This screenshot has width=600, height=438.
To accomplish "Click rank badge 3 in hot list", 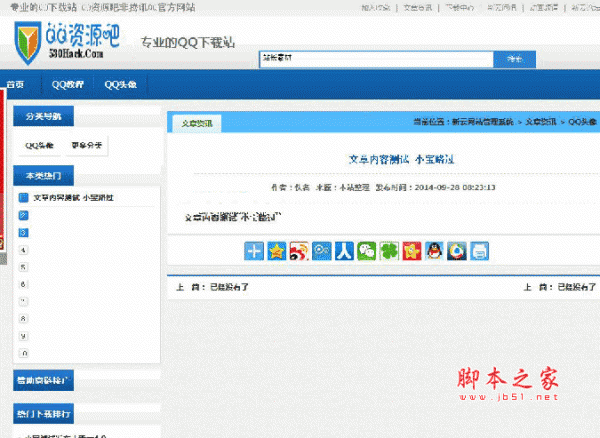I will click(x=23, y=233).
